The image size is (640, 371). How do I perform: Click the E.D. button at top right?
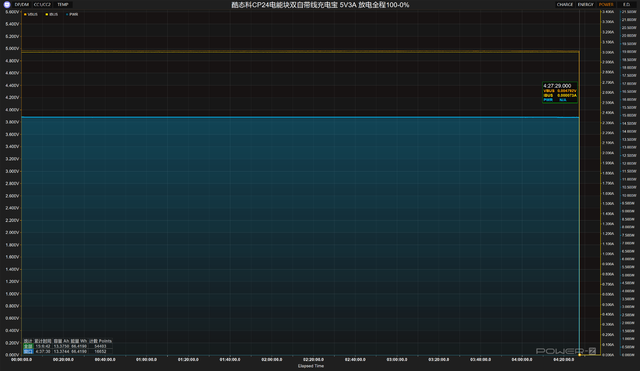[x=627, y=4]
